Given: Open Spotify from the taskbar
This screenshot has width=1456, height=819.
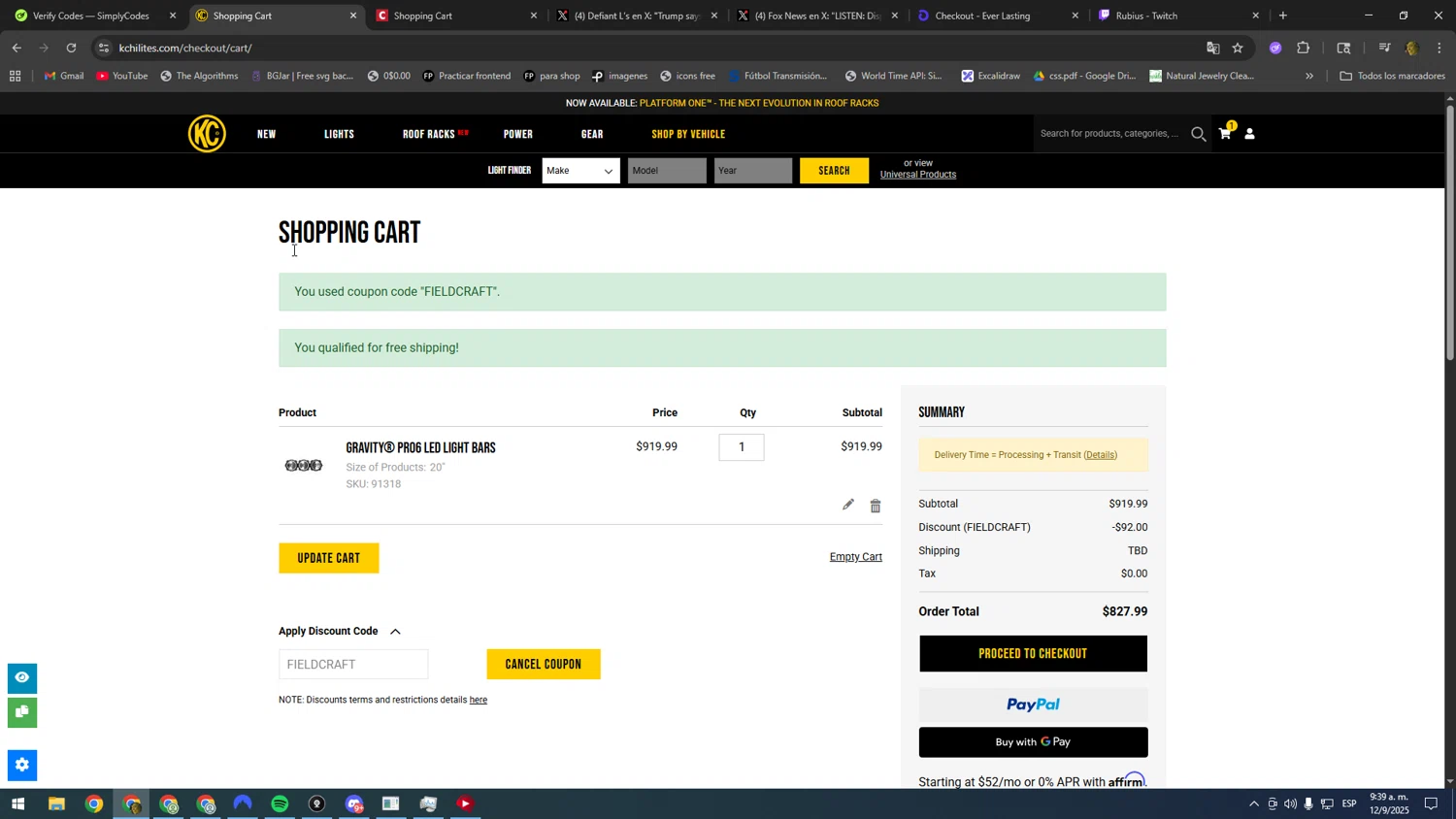Looking at the screenshot, I should (280, 803).
